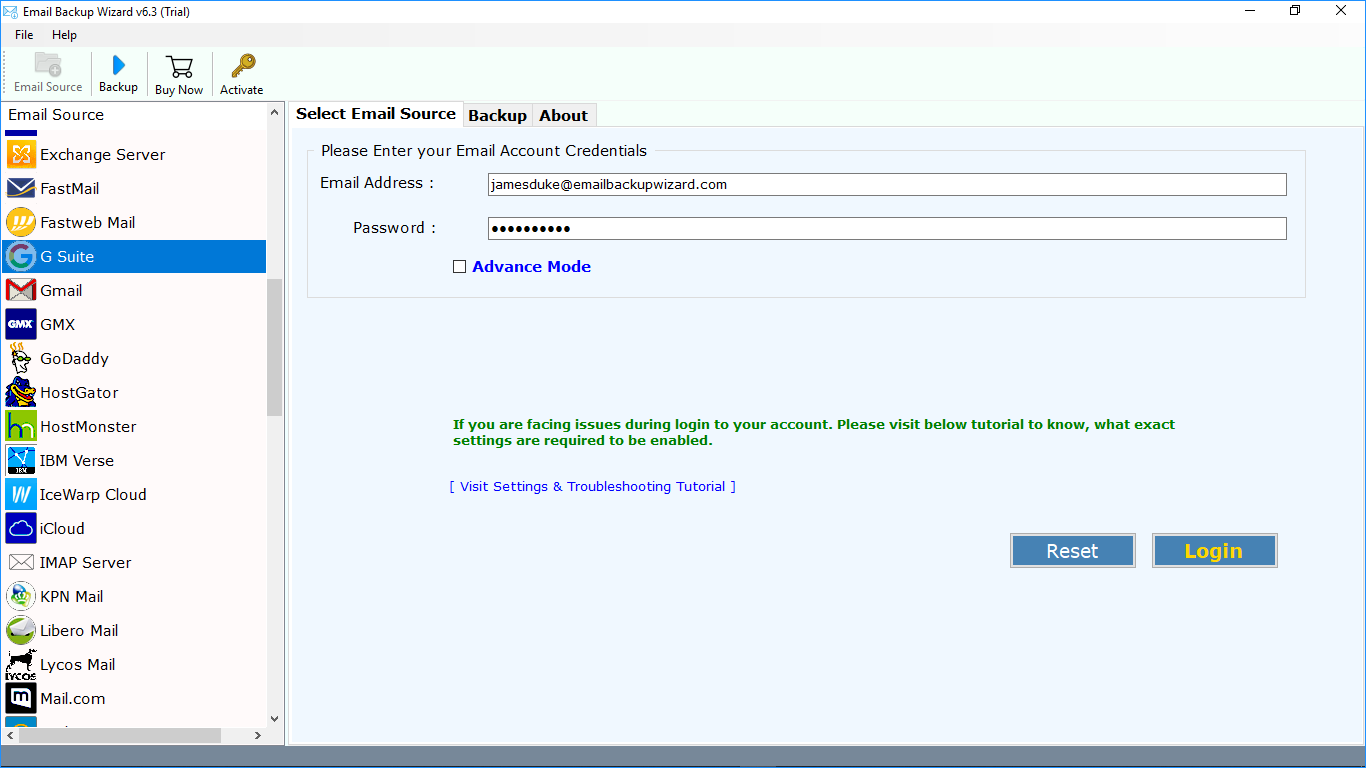Click the Login button
The image size is (1366, 768).
1214,551
